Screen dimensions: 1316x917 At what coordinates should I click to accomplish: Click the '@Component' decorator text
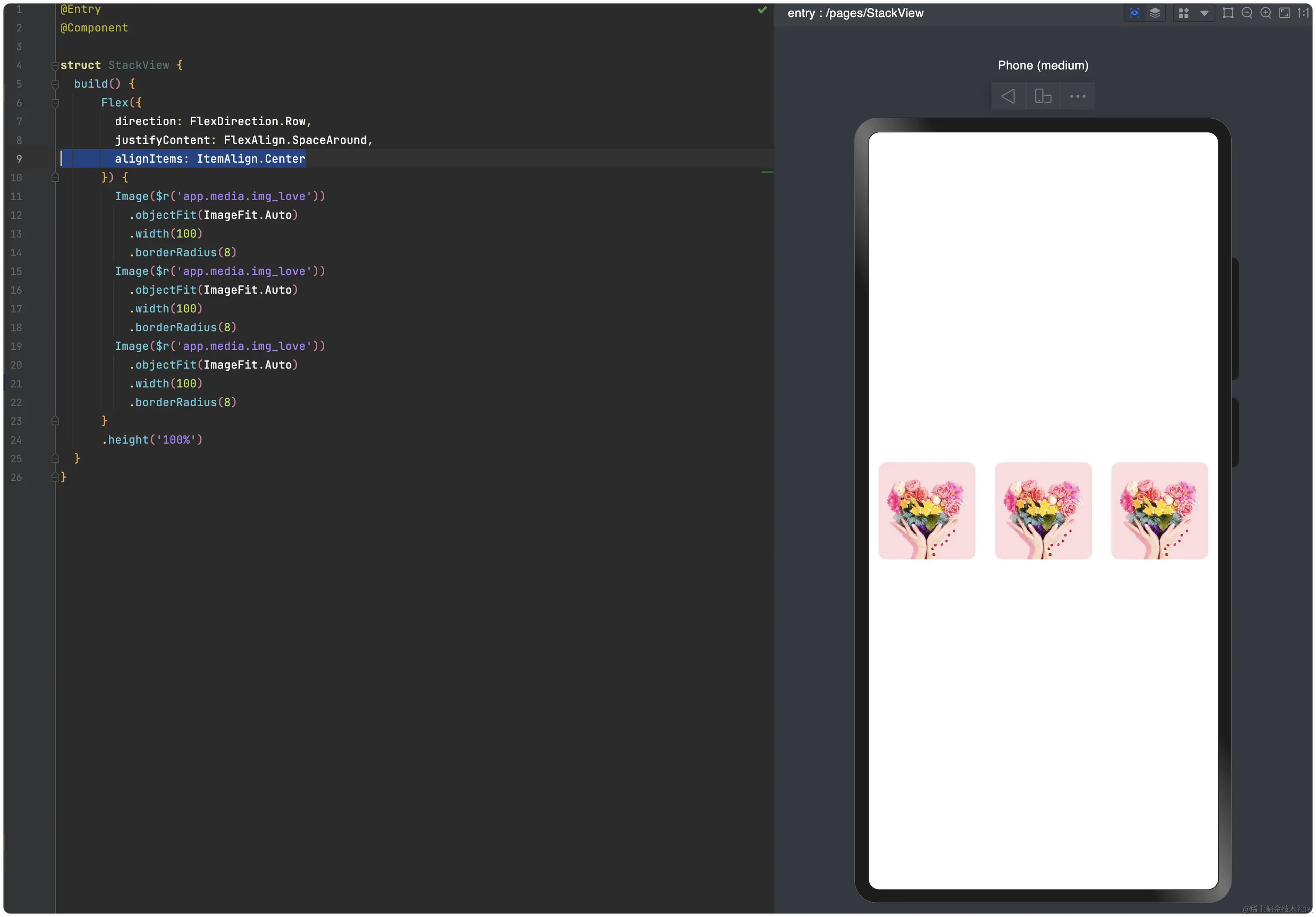coord(94,27)
